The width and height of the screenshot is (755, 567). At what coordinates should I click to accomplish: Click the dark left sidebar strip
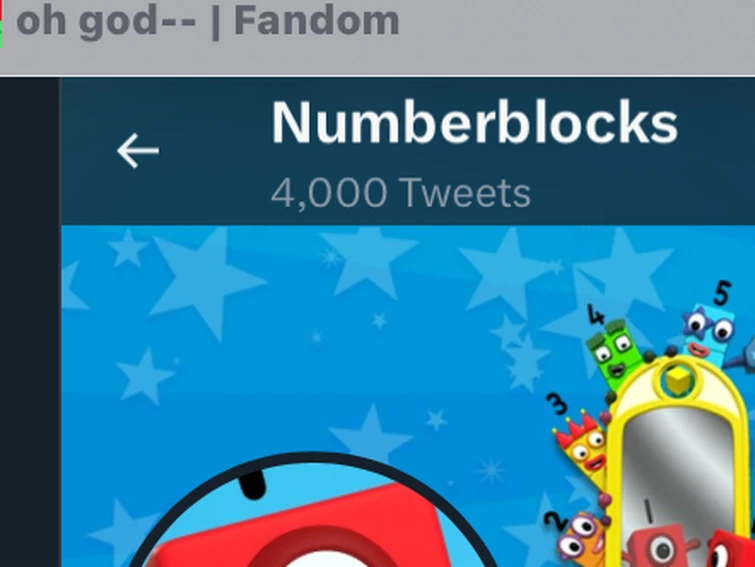click(x=30, y=322)
